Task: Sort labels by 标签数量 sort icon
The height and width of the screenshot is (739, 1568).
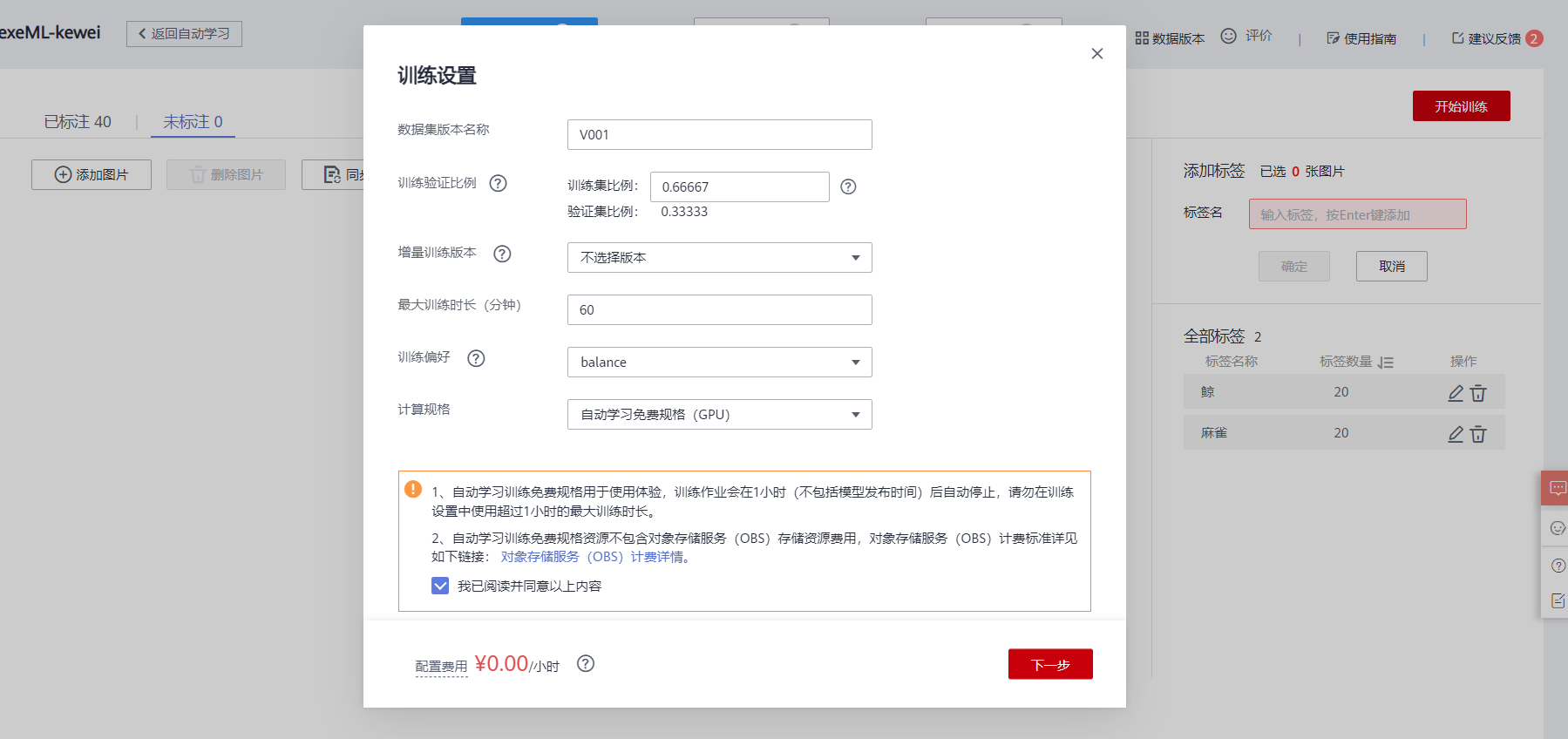Action: tap(1386, 363)
